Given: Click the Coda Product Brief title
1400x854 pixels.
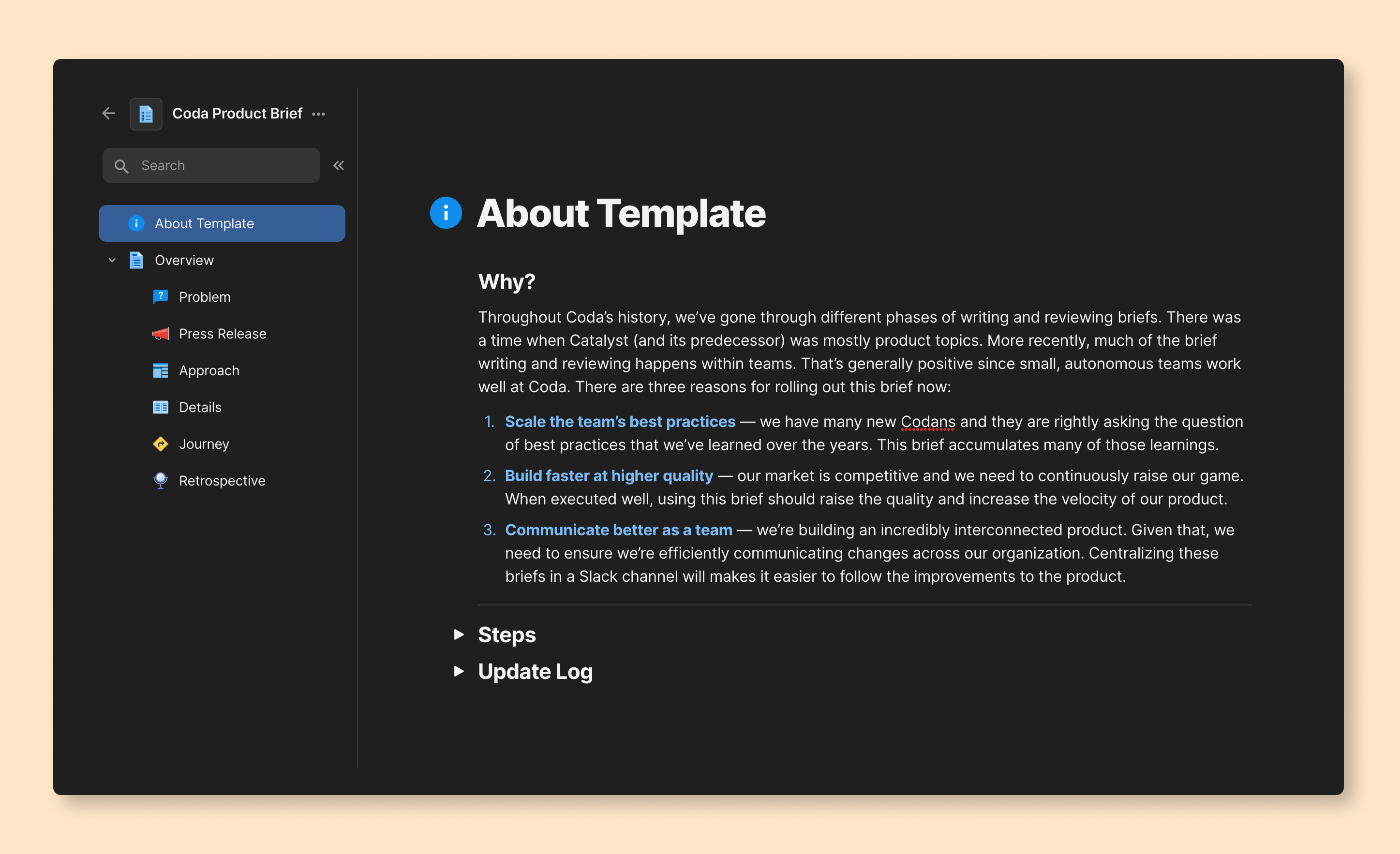Looking at the screenshot, I should click(237, 114).
